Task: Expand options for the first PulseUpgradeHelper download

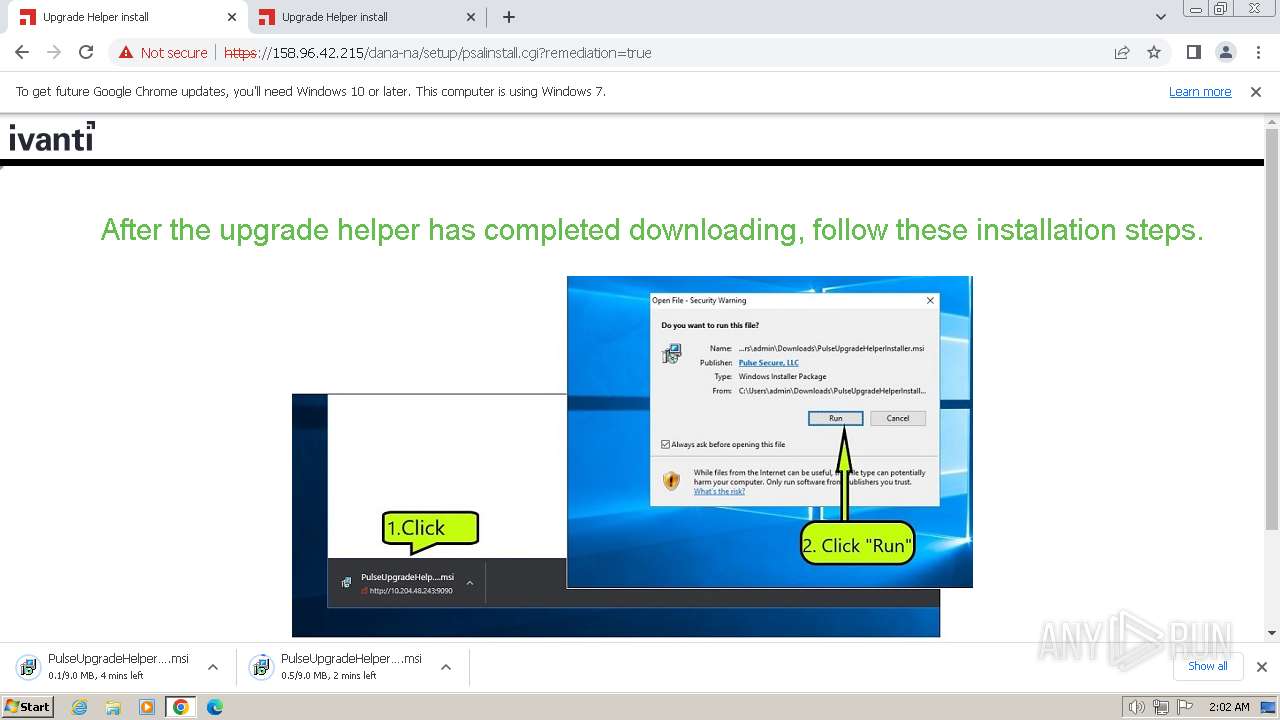Action: click(212, 667)
